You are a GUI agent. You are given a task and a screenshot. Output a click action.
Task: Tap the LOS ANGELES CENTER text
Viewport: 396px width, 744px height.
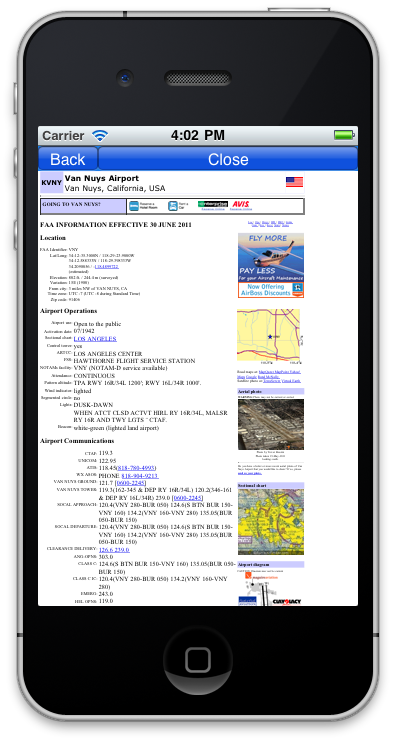coord(108,353)
